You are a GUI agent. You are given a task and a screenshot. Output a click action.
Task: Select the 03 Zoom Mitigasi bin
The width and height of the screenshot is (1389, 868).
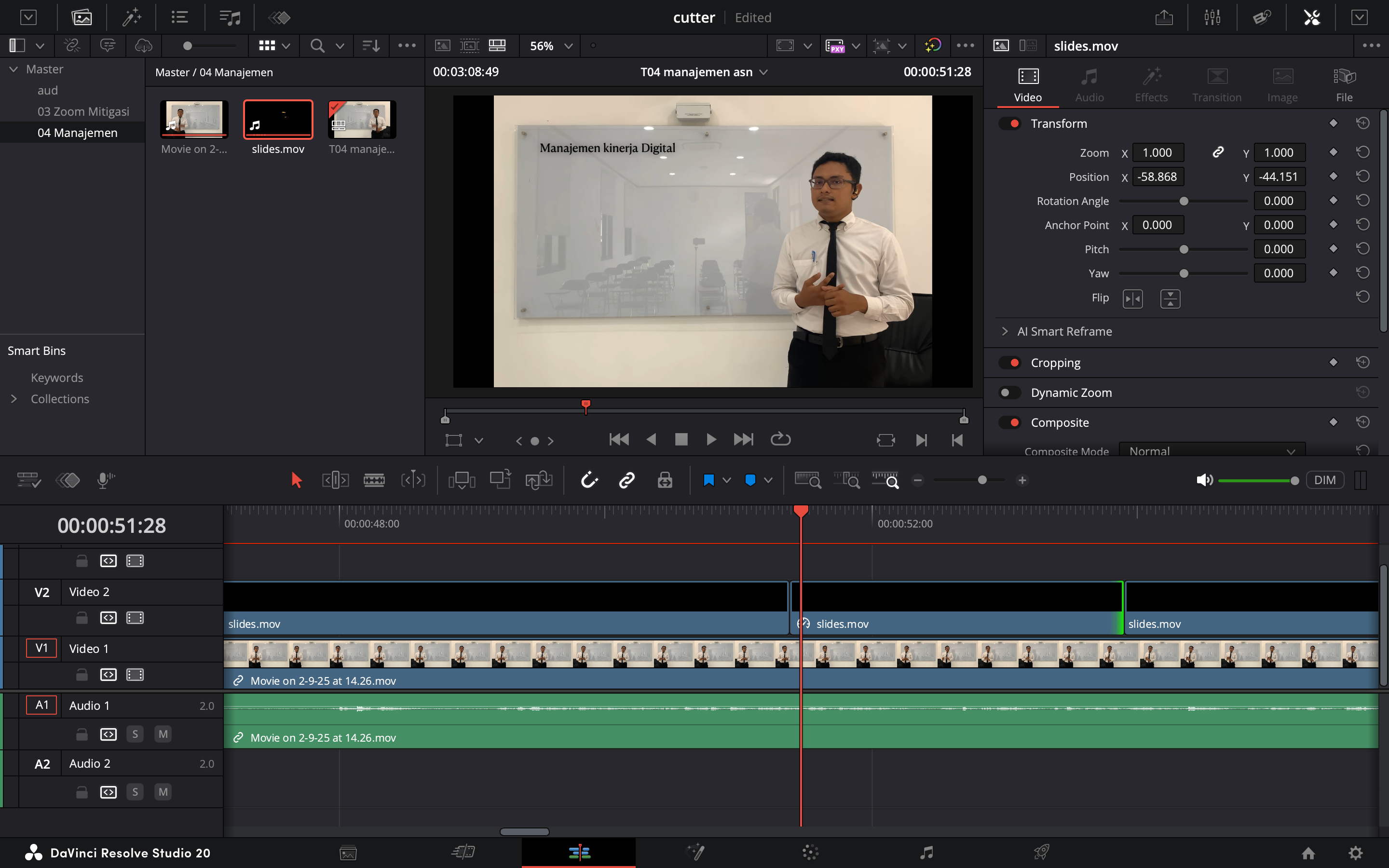(83, 111)
